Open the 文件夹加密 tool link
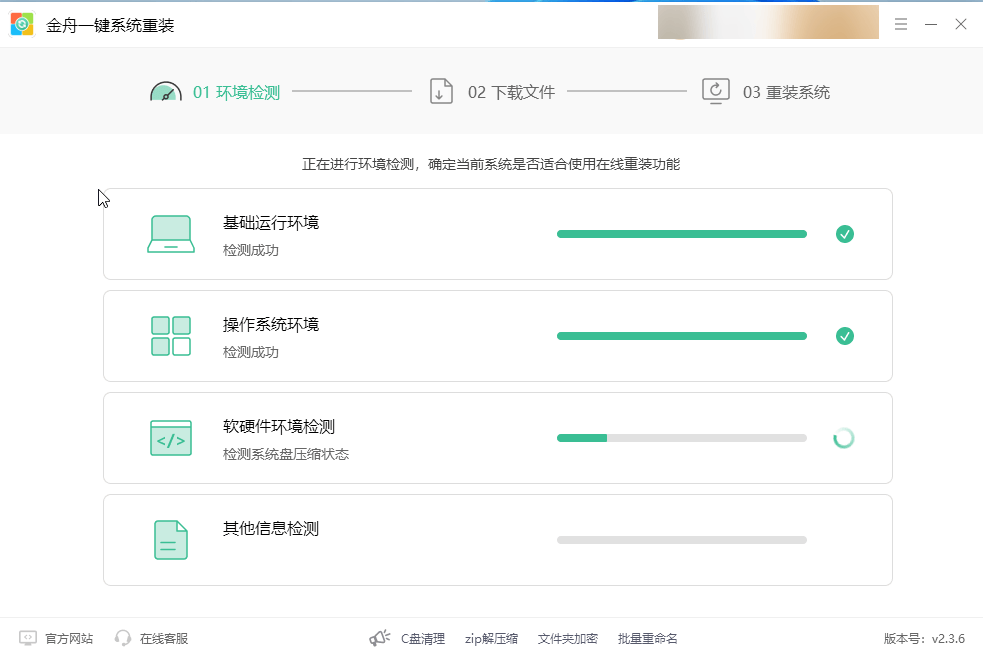Viewport: 983px width, 656px height. click(567, 638)
